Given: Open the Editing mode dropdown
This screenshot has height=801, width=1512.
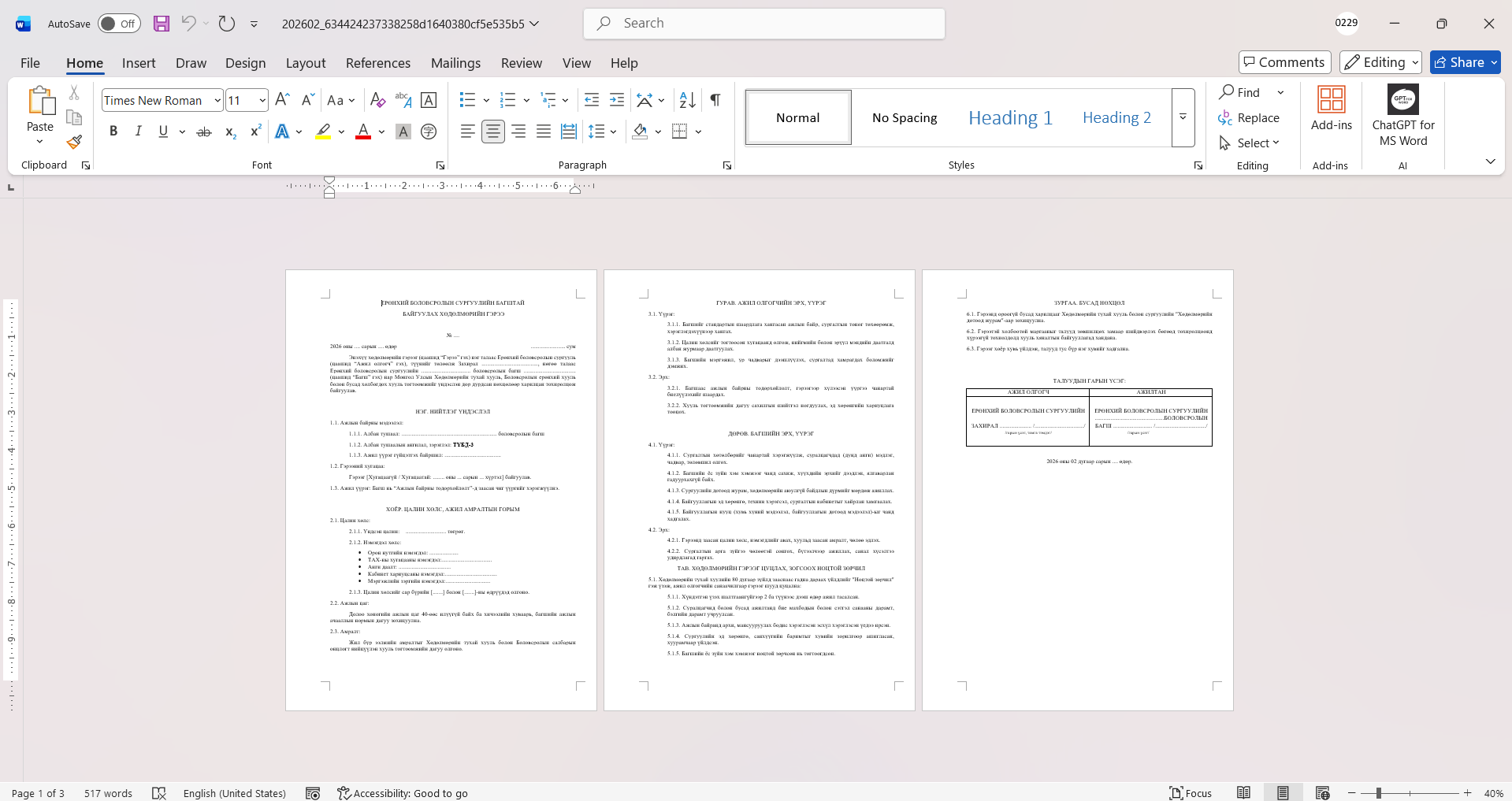Looking at the screenshot, I should pos(1381,62).
